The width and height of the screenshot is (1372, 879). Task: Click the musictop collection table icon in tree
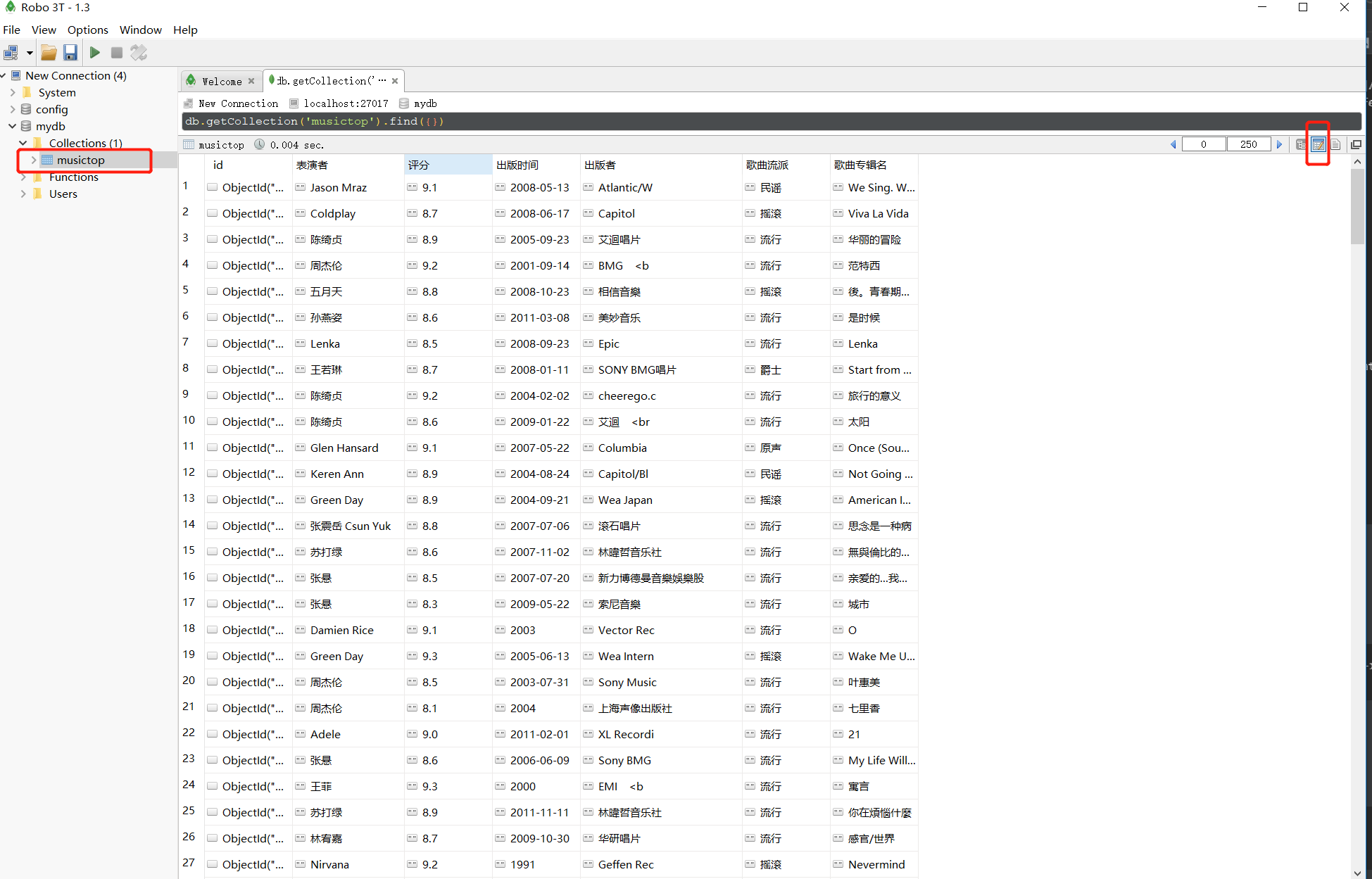[x=47, y=160]
